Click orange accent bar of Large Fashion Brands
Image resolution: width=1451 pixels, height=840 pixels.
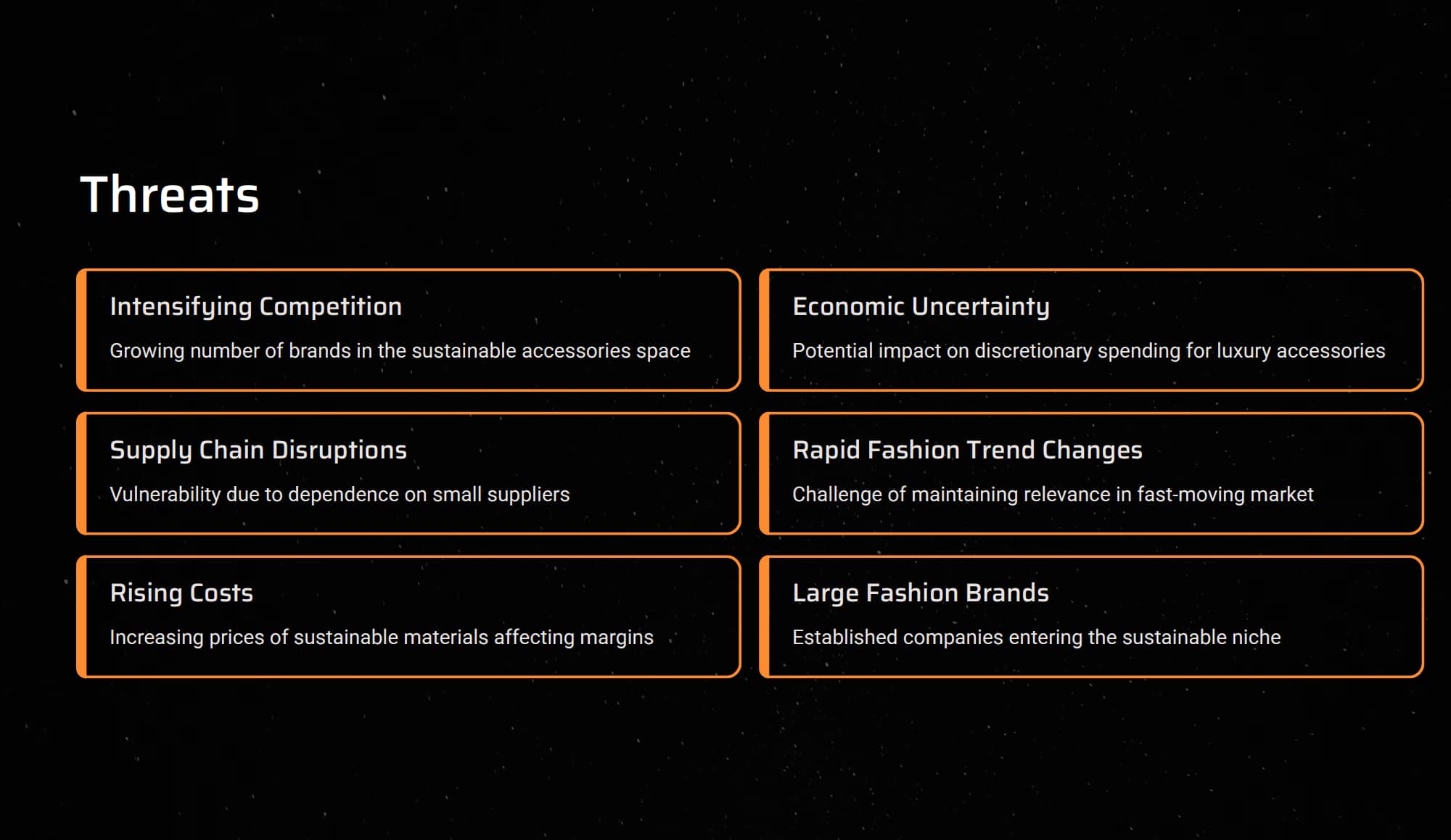point(765,617)
